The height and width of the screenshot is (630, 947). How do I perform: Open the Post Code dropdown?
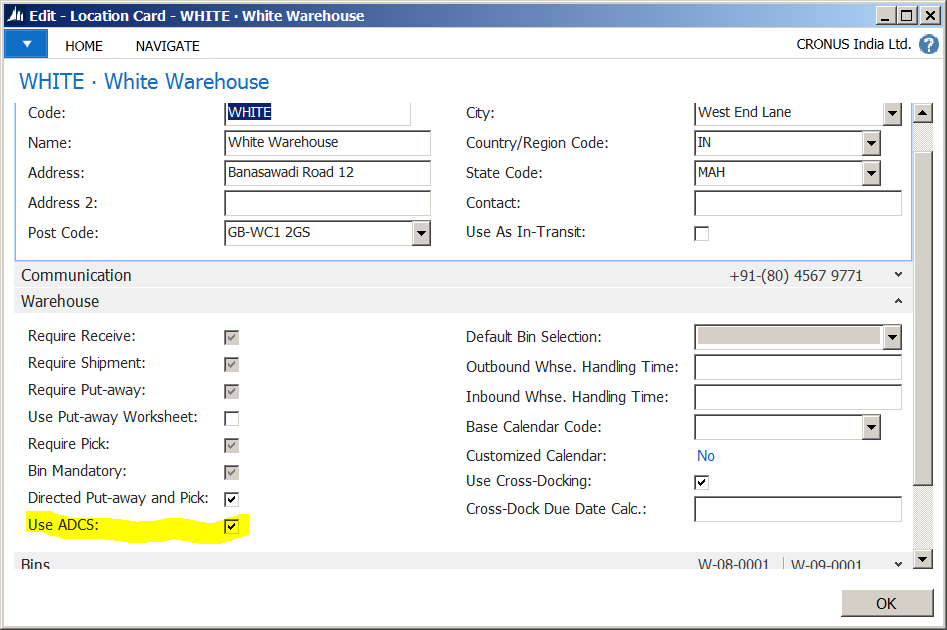click(x=421, y=233)
